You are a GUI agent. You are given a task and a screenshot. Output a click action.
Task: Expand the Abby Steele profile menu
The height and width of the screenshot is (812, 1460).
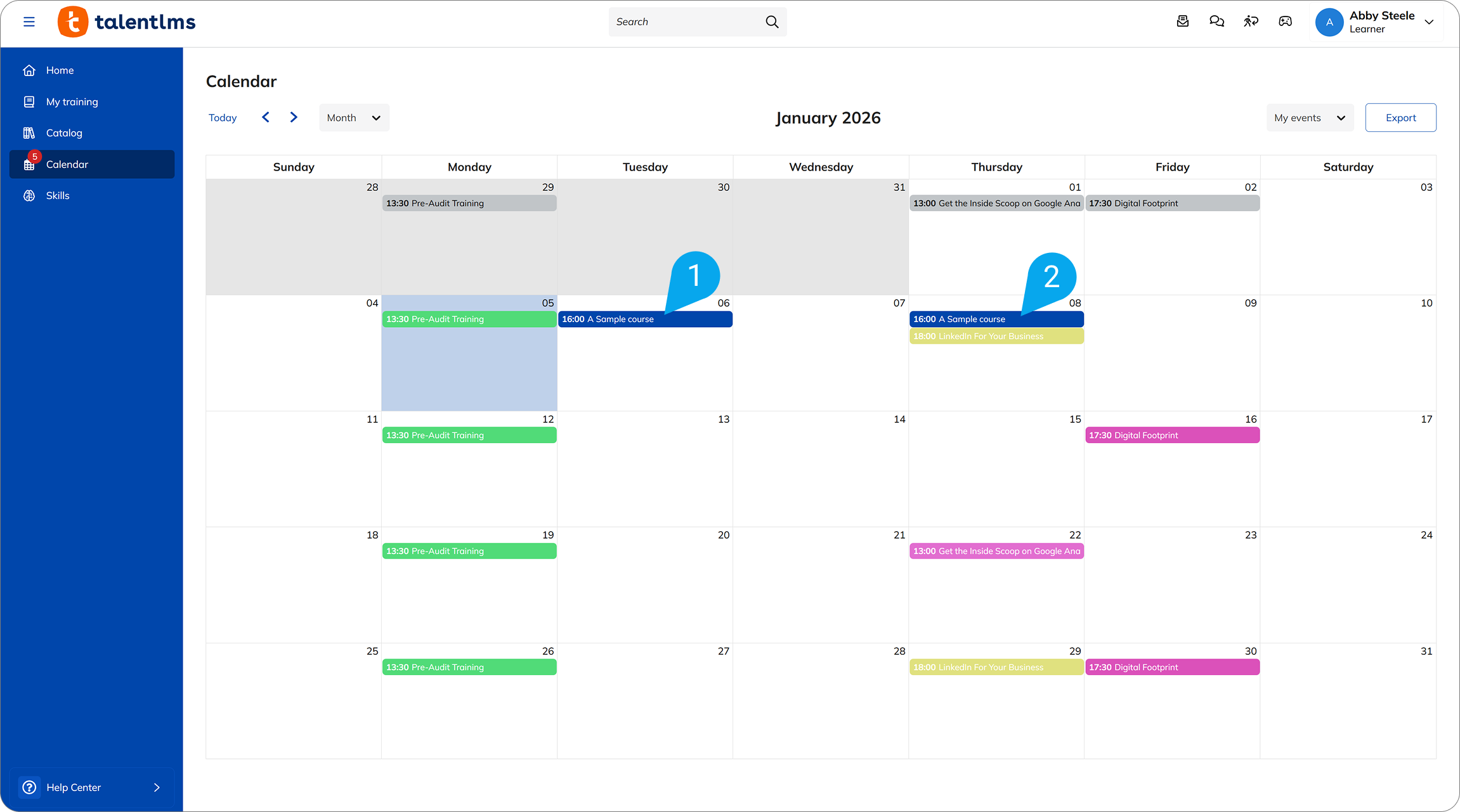pyautogui.click(x=1429, y=22)
